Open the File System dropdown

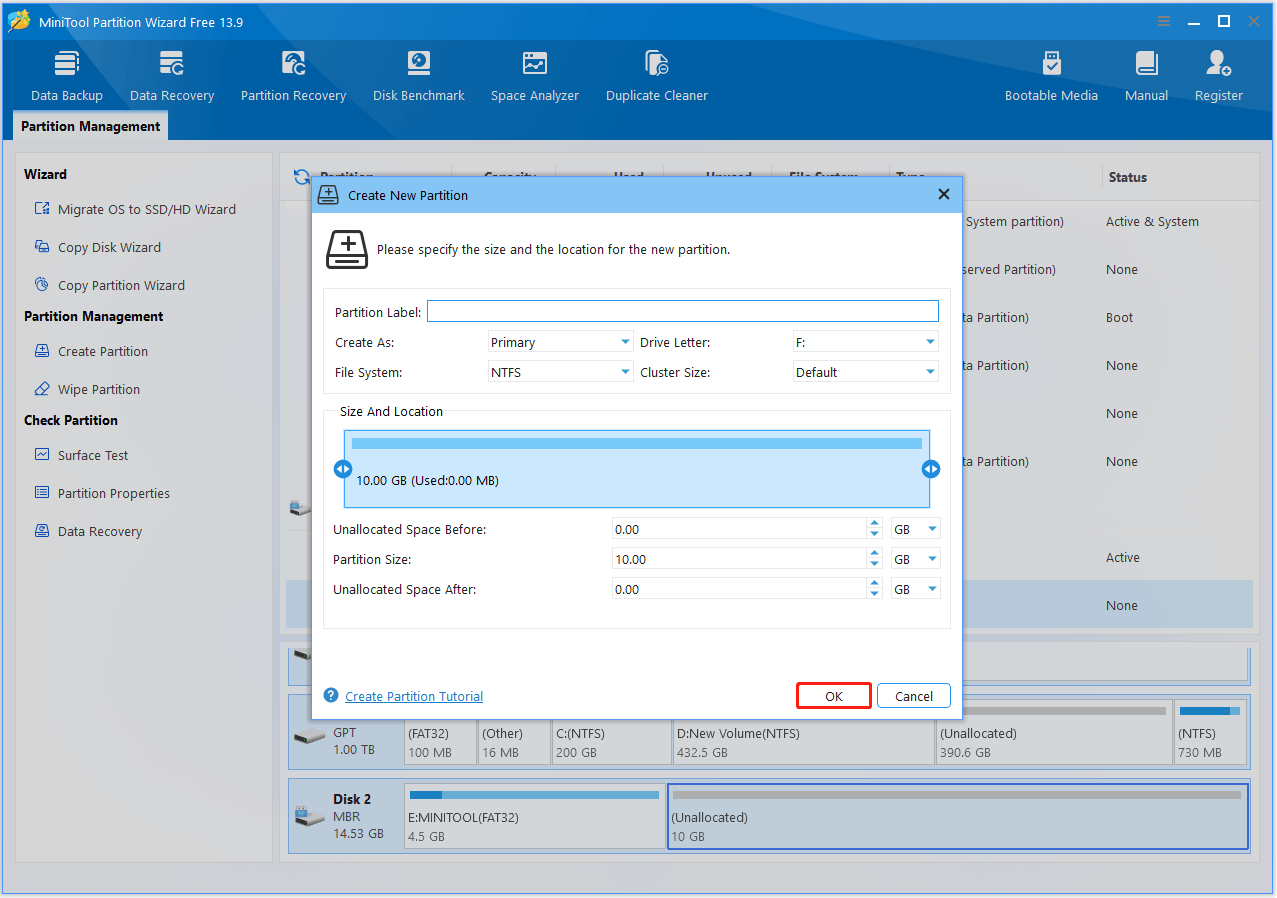(560, 372)
